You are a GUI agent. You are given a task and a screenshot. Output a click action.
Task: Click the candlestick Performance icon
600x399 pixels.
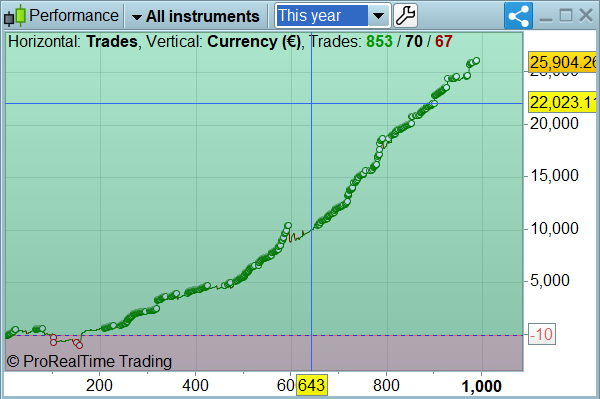15,16
